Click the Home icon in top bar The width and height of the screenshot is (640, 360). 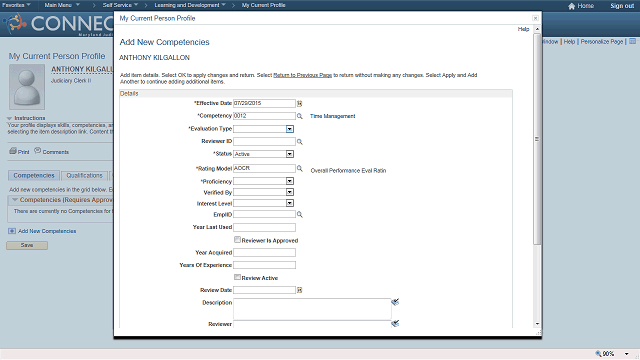pos(571,6)
